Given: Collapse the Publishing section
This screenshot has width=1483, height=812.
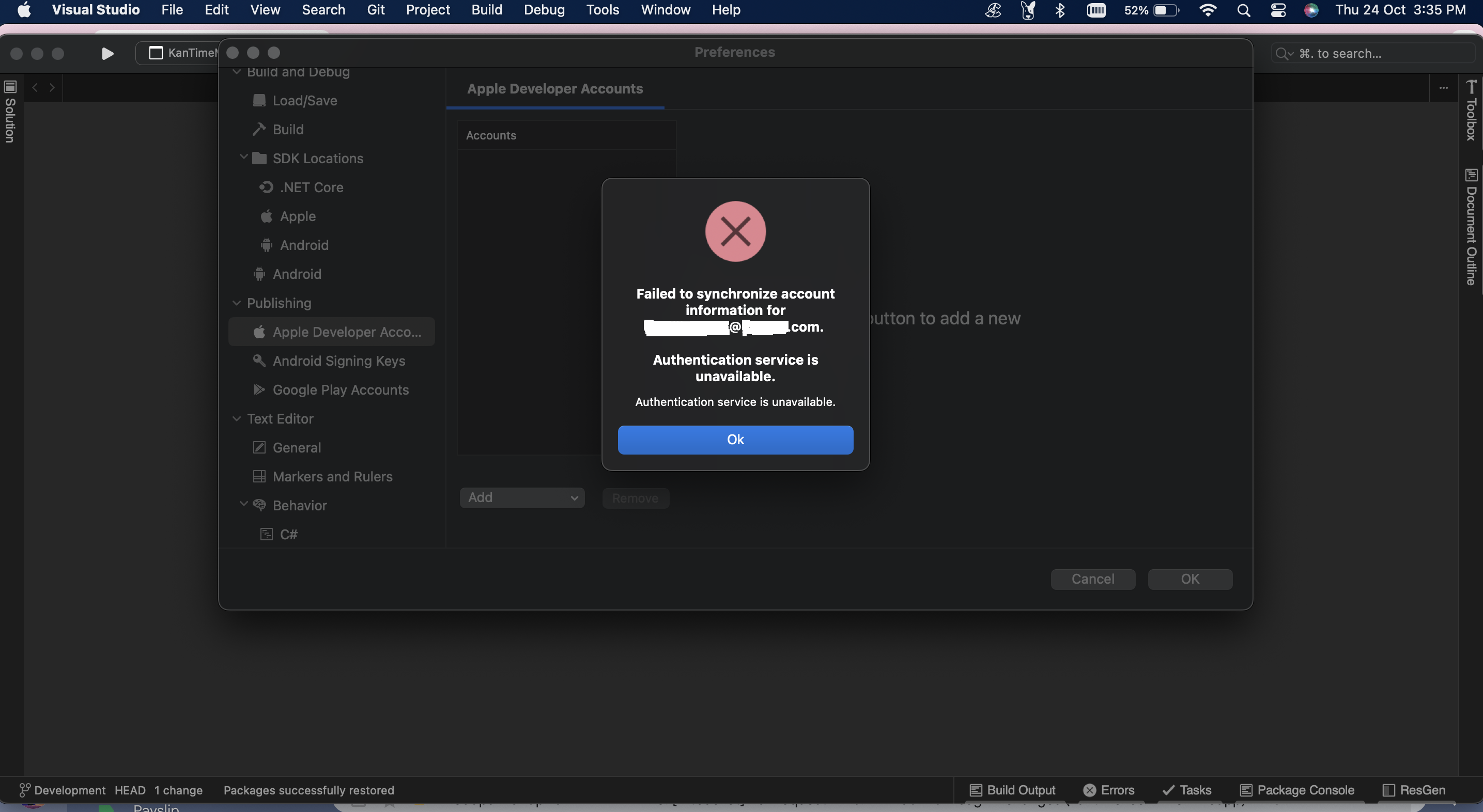Looking at the screenshot, I should (x=236, y=303).
